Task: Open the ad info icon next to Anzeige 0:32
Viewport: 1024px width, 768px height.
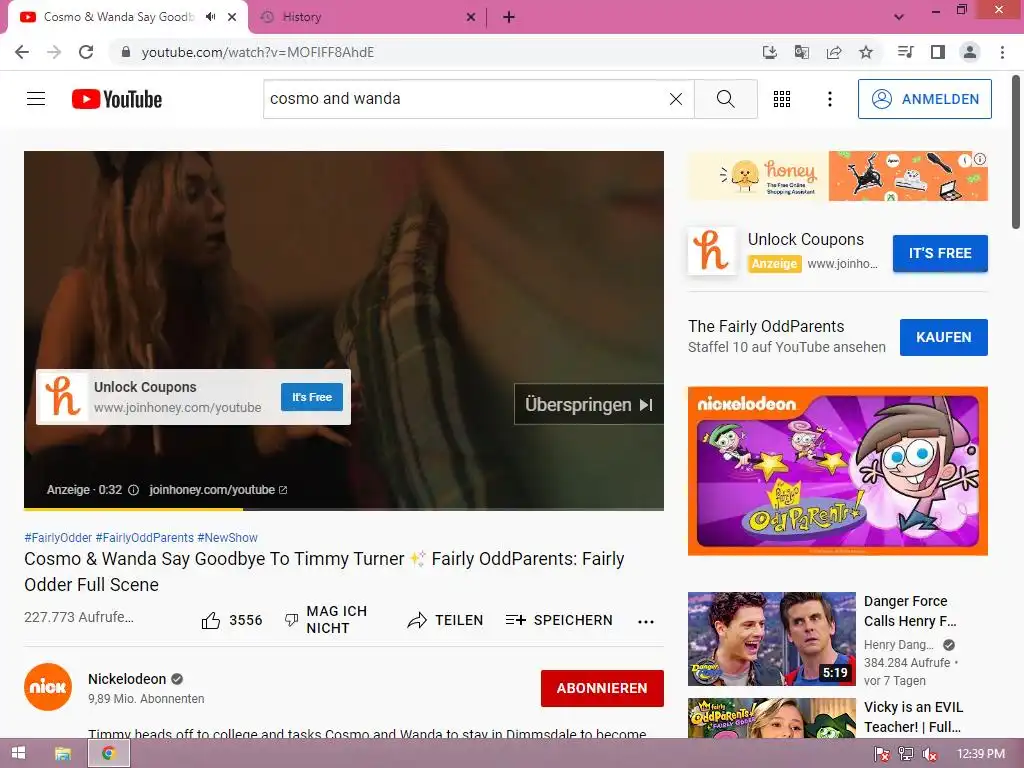Action: [x=133, y=490]
